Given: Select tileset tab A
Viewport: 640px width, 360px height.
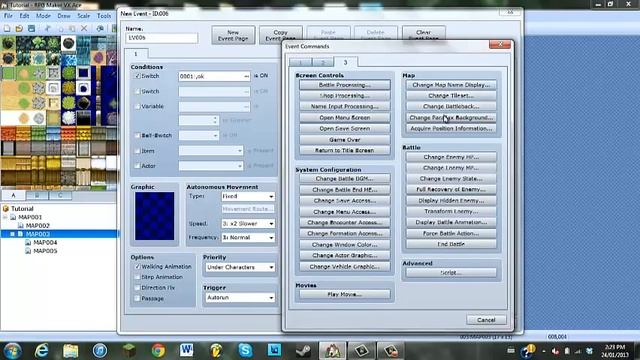Looking at the screenshot, I should [x=13, y=196].
